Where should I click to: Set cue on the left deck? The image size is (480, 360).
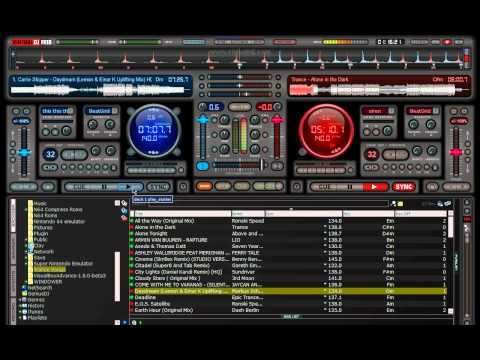click(x=79, y=187)
